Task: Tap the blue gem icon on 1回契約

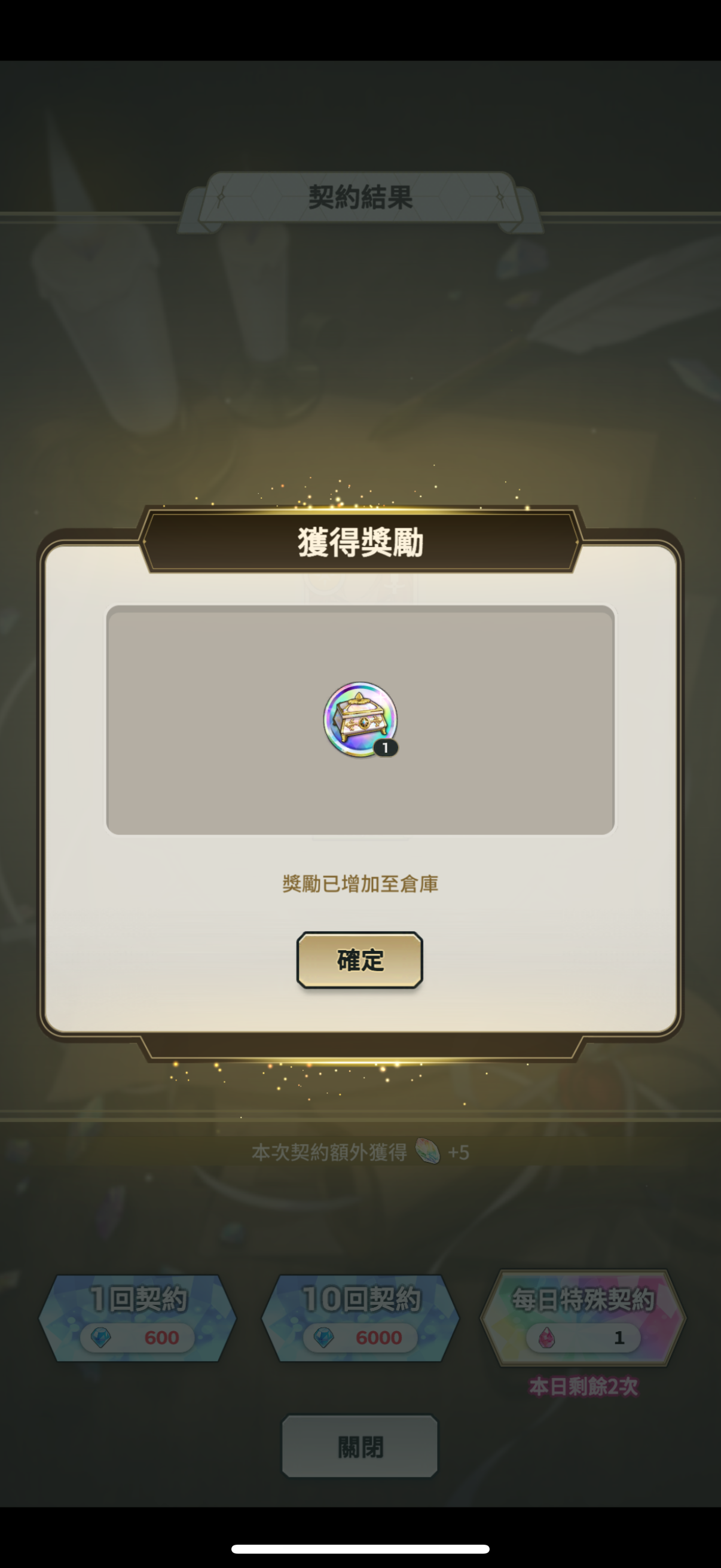Action: pos(100,1337)
